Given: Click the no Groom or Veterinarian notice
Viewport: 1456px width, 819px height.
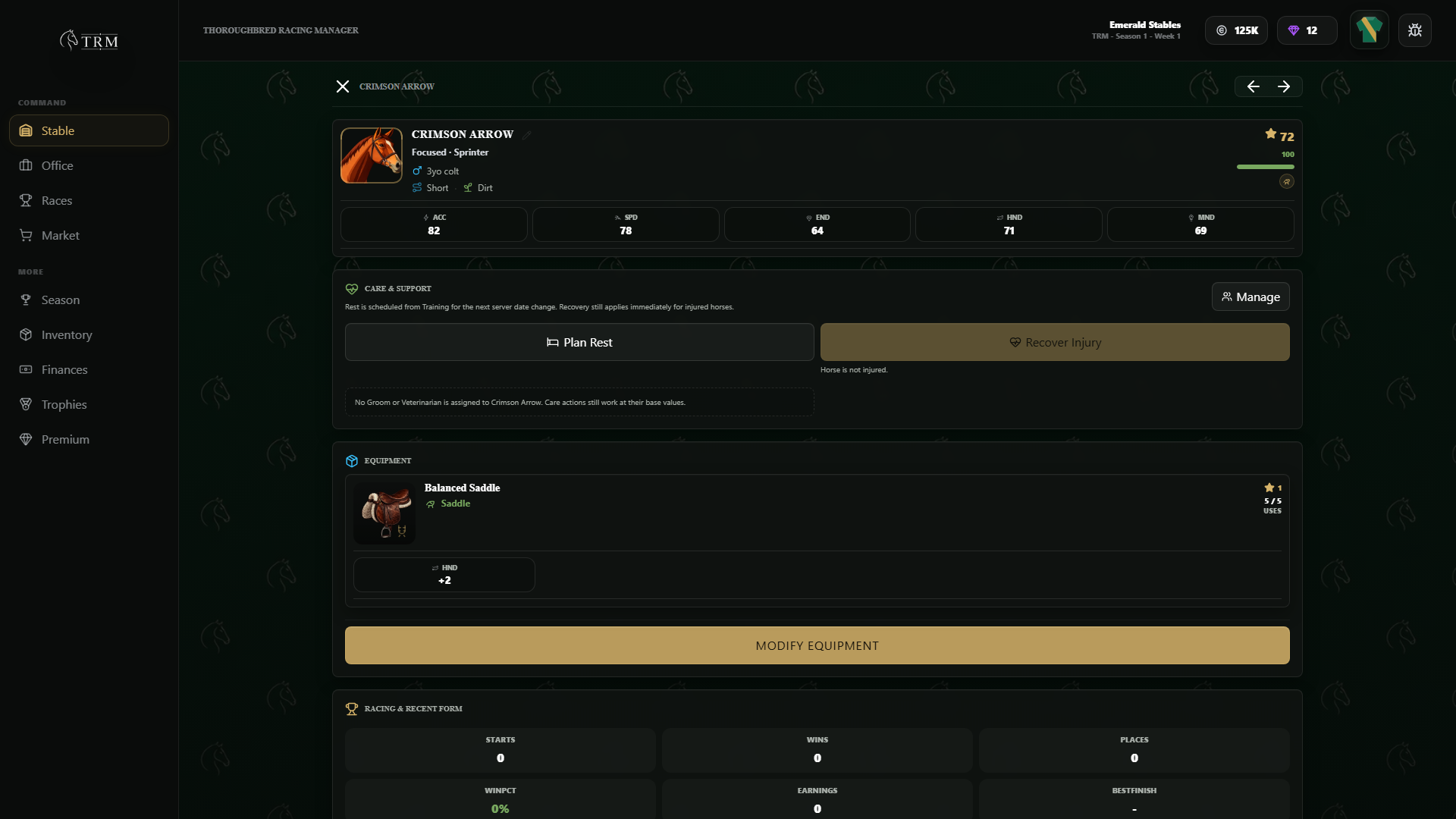Looking at the screenshot, I should click(x=579, y=402).
